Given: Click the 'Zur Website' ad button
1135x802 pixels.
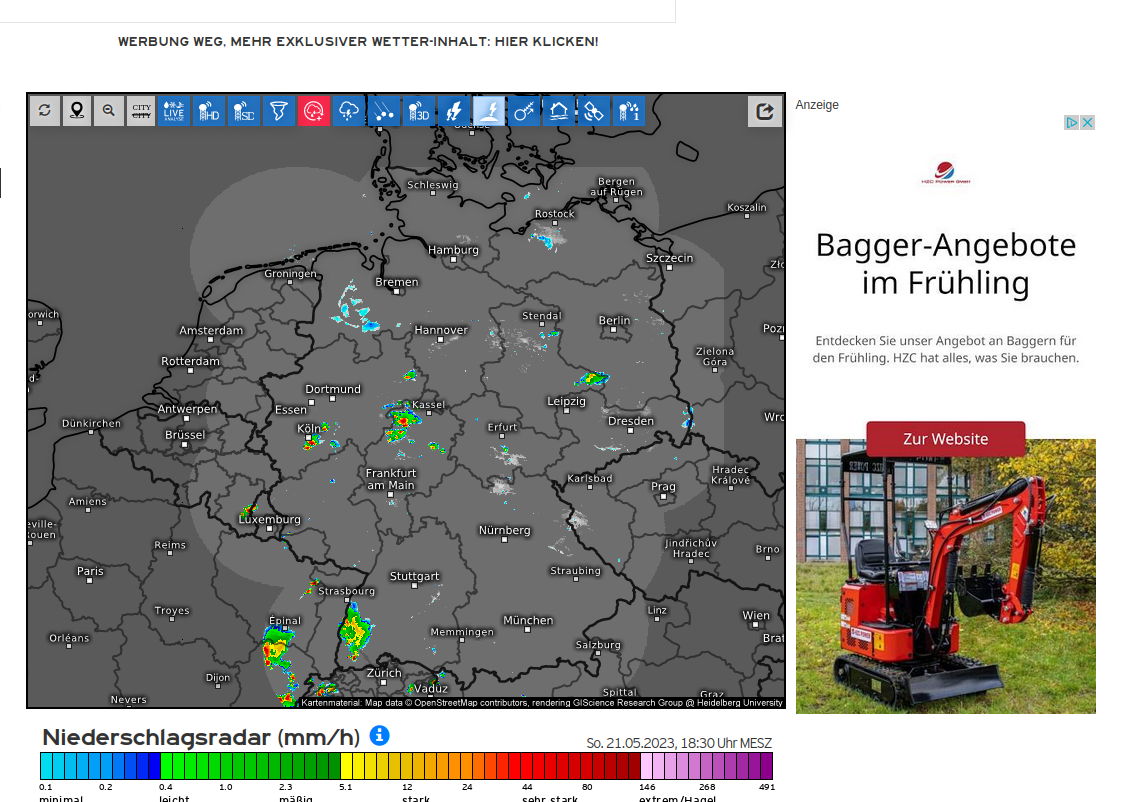Looking at the screenshot, I should point(945,439).
